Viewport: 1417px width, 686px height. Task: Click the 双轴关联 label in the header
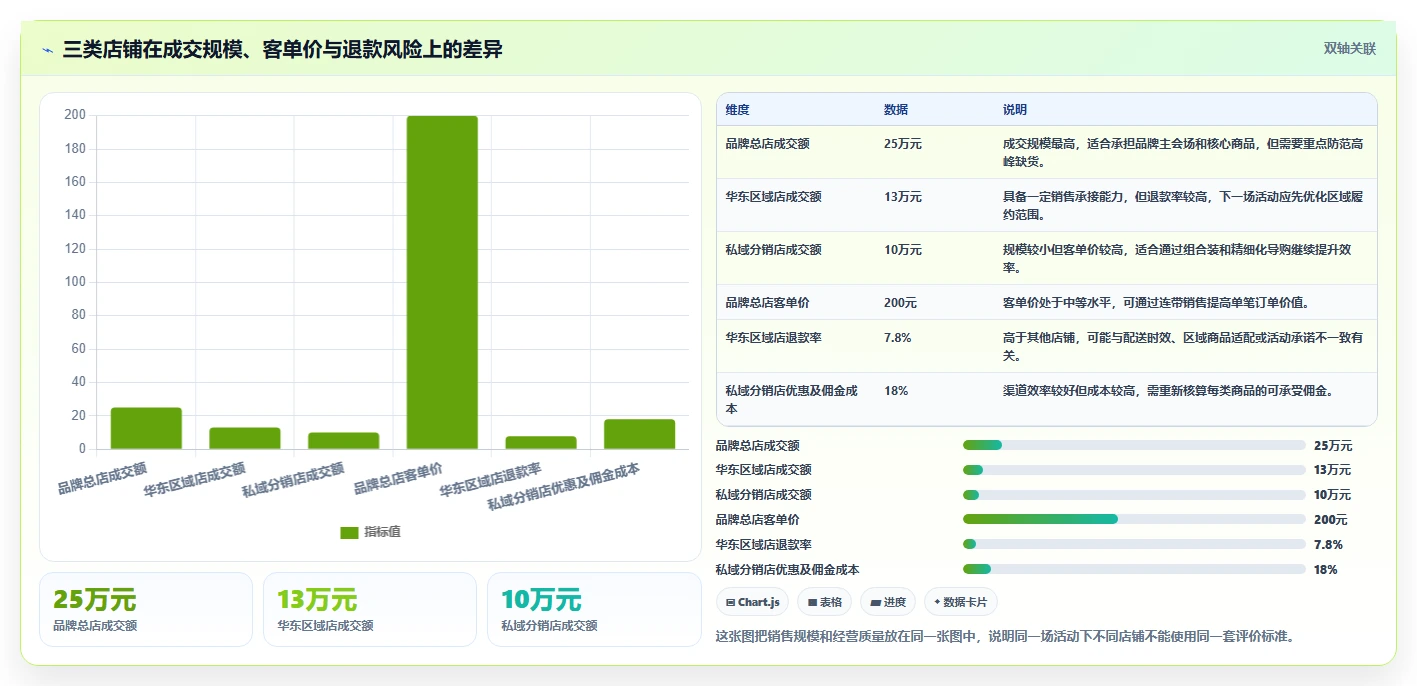(1350, 48)
